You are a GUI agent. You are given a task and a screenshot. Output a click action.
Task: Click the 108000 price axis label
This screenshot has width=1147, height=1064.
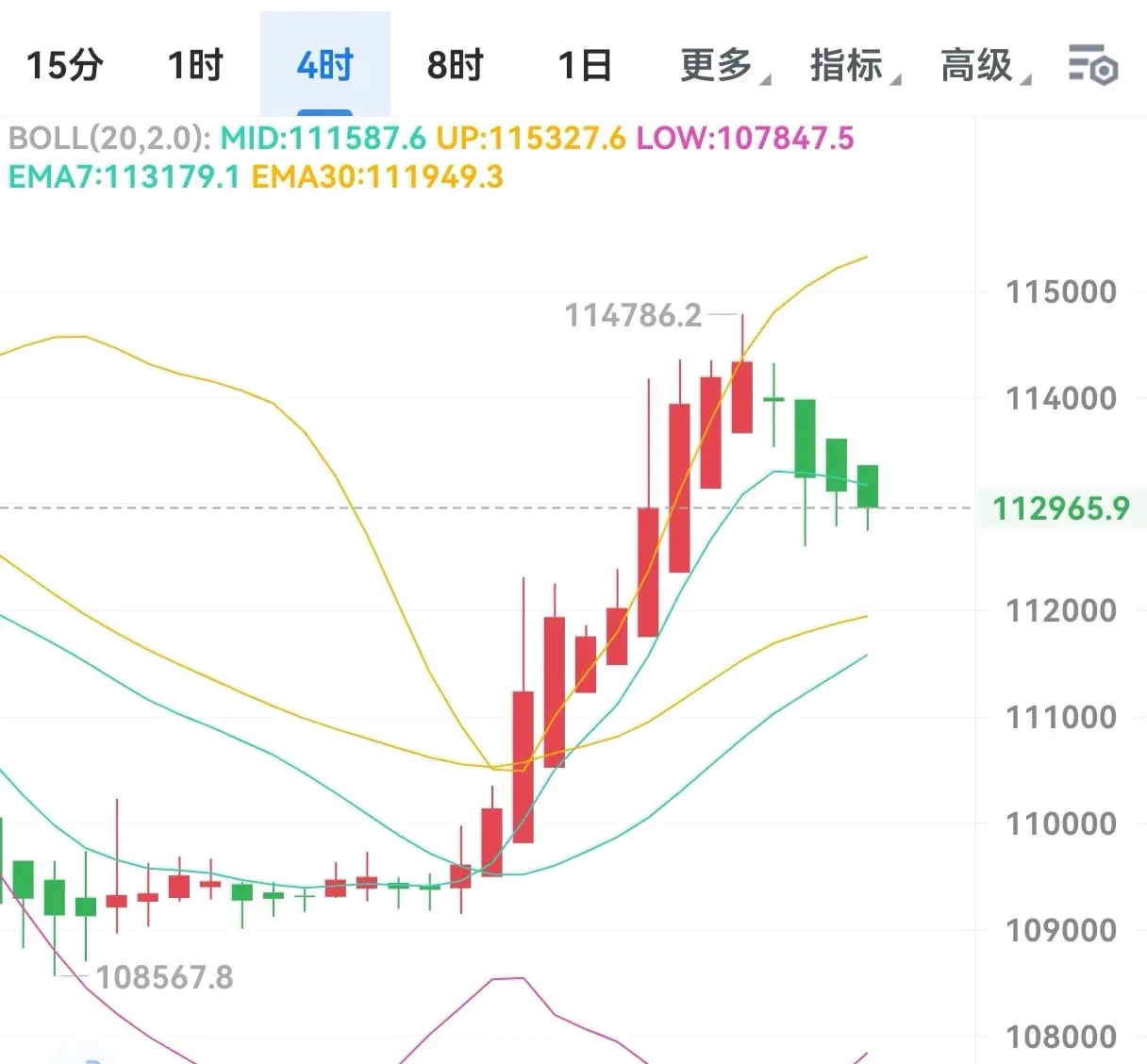coord(1061,1037)
